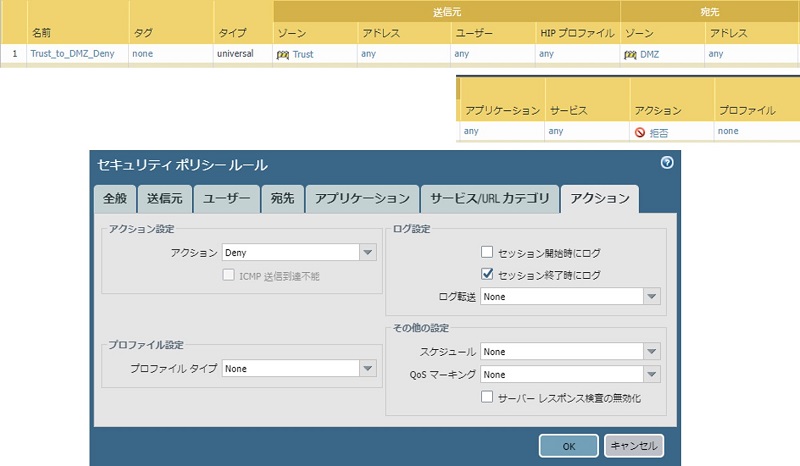Open the QoS マーキング dropdown
Screen dimensions: 800x466
click(652, 374)
